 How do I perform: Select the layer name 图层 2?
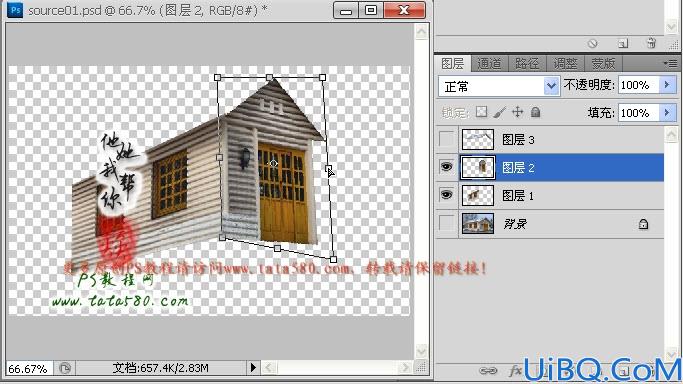coord(518,168)
